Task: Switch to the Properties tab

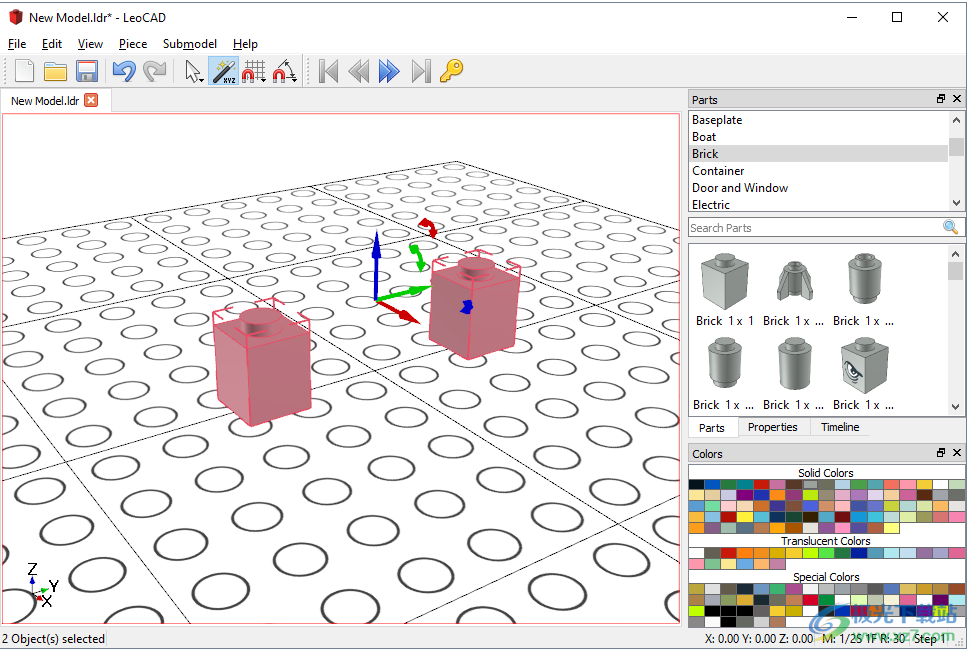Action: (x=773, y=427)
